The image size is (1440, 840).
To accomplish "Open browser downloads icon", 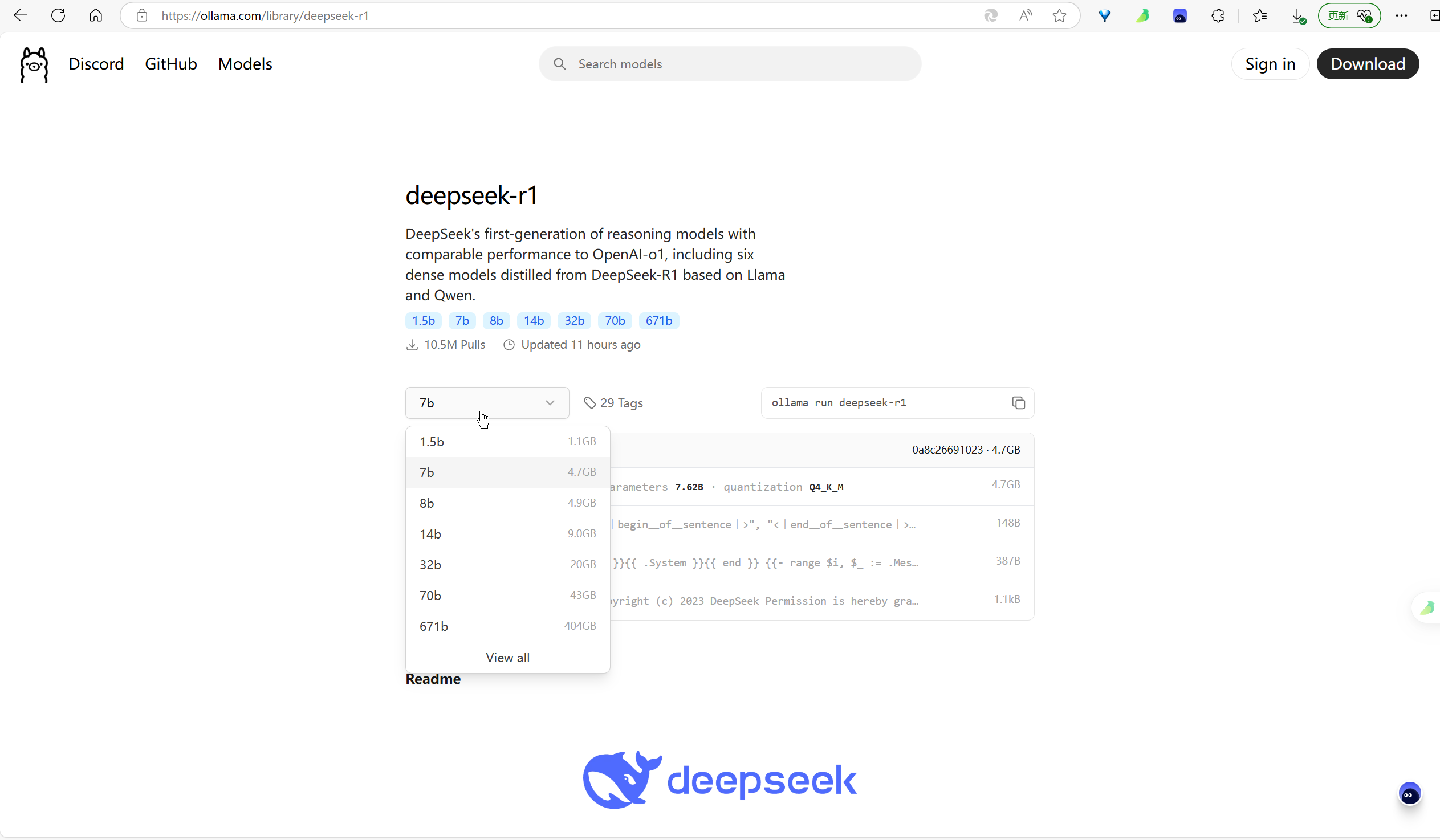I will (1297, 15).
